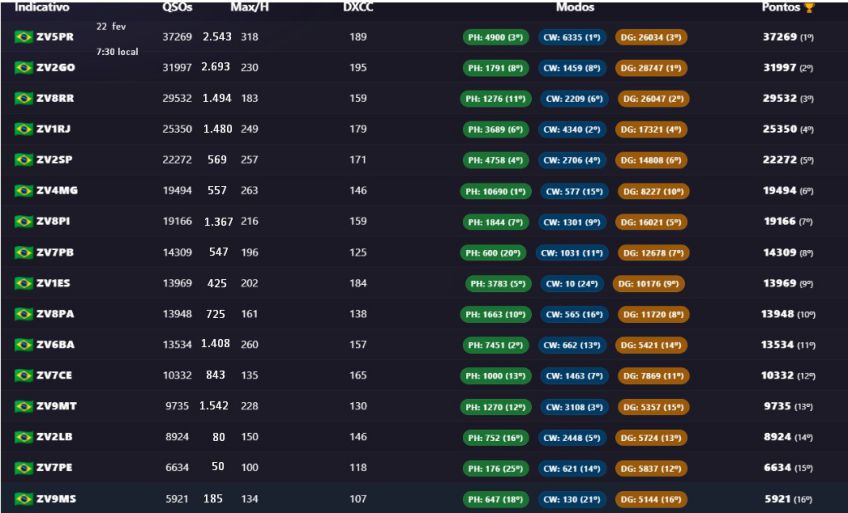The height and width of the screenshot is (513, 848).
Task: Click the flag icon beside ZV4MG
Action: (24, 191)
